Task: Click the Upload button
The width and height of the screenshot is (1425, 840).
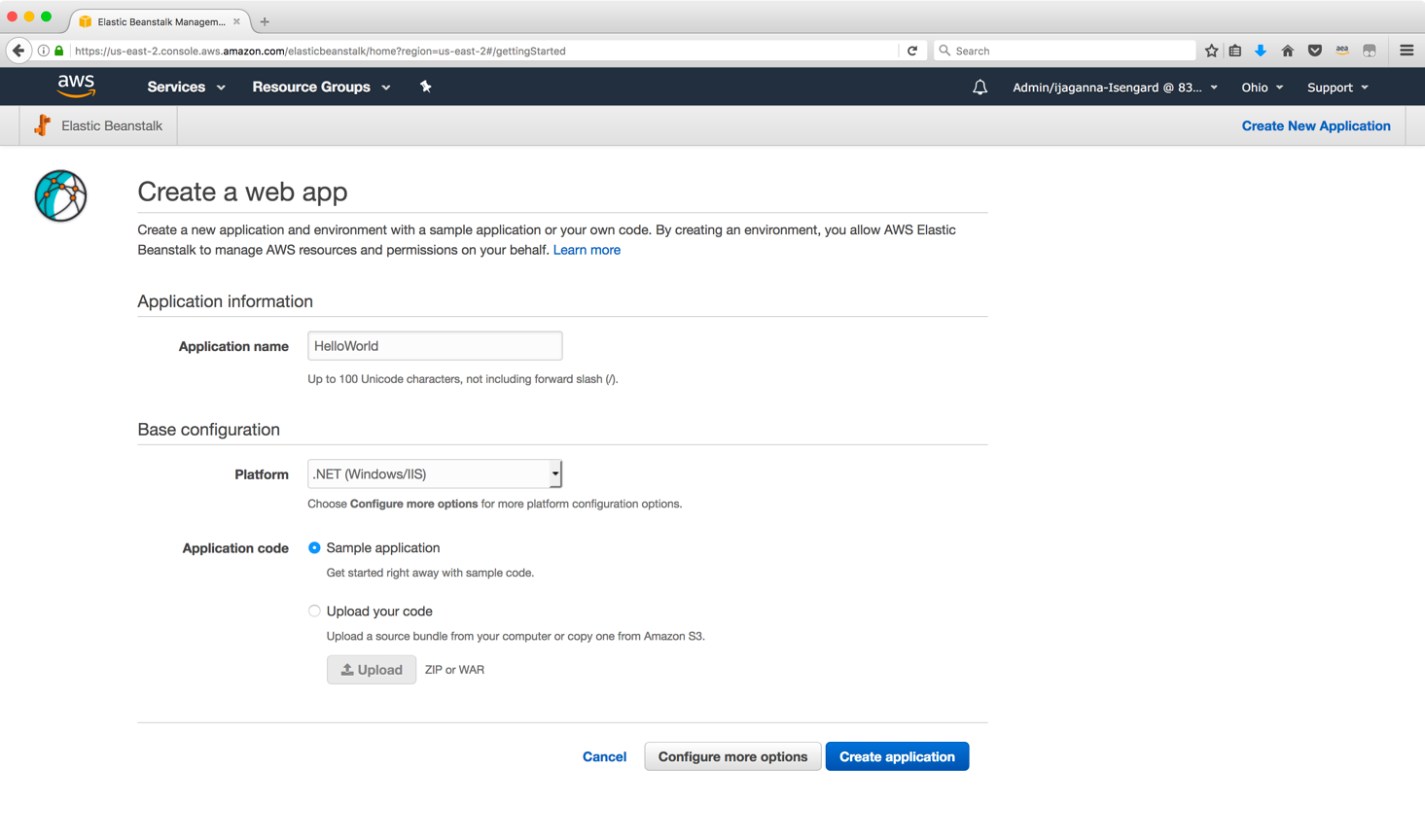Action: [372, 670]
